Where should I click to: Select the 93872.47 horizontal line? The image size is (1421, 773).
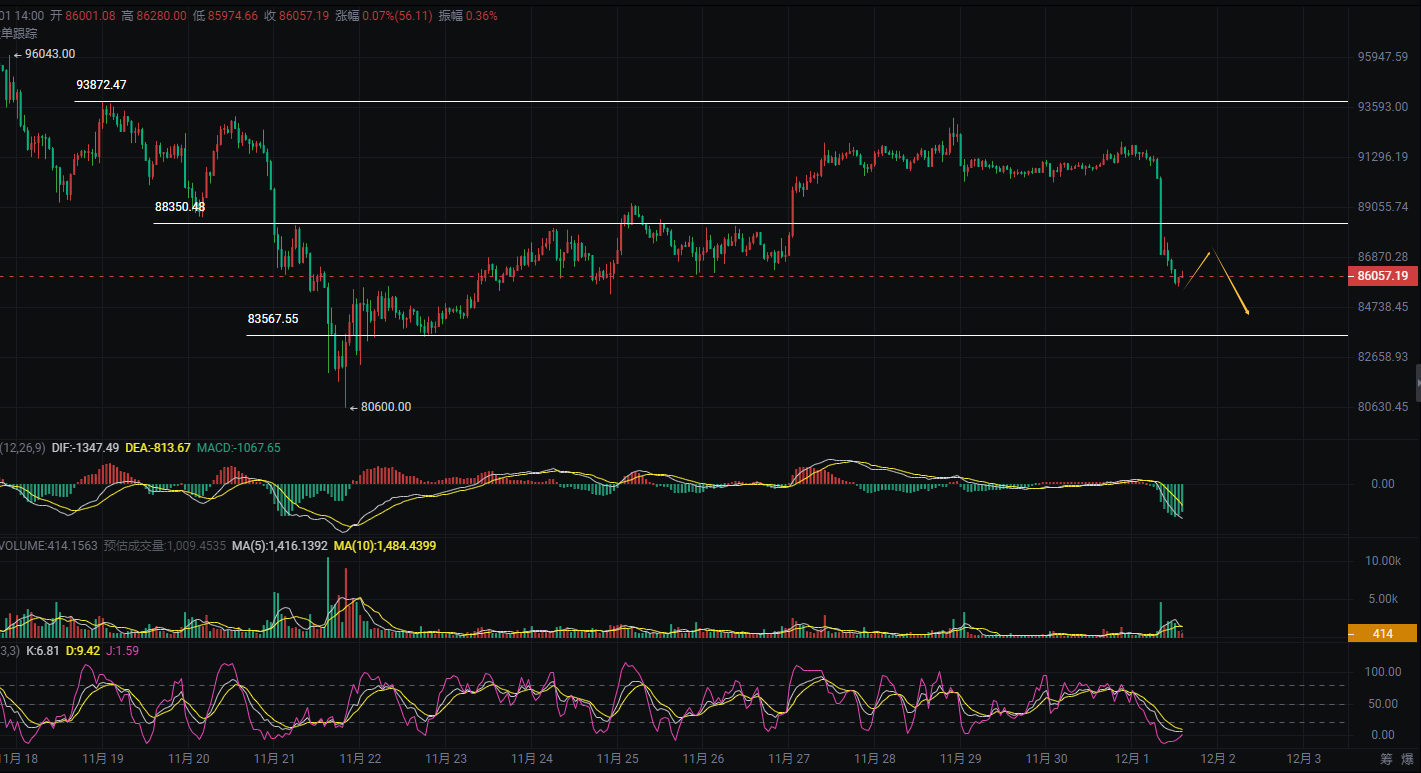pyautogui.click(x=700, y=102)
